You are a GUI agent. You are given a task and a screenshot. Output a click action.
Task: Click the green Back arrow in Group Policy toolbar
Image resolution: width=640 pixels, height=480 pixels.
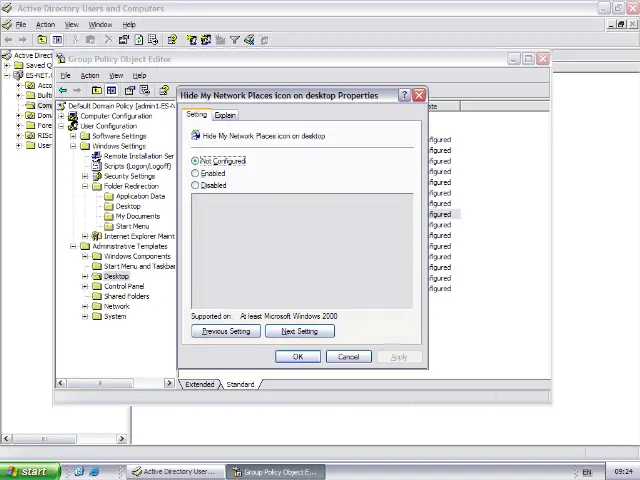[x=63, y=90]
